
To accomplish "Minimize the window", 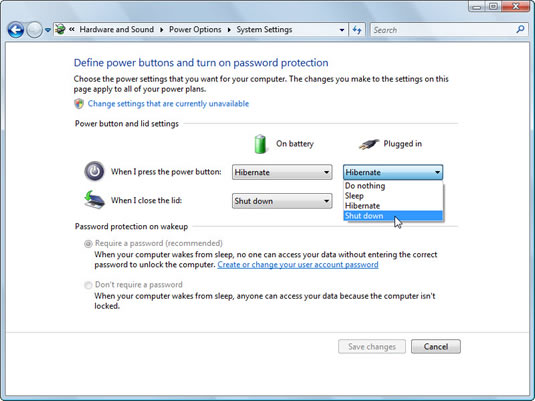I will (477, 6).
